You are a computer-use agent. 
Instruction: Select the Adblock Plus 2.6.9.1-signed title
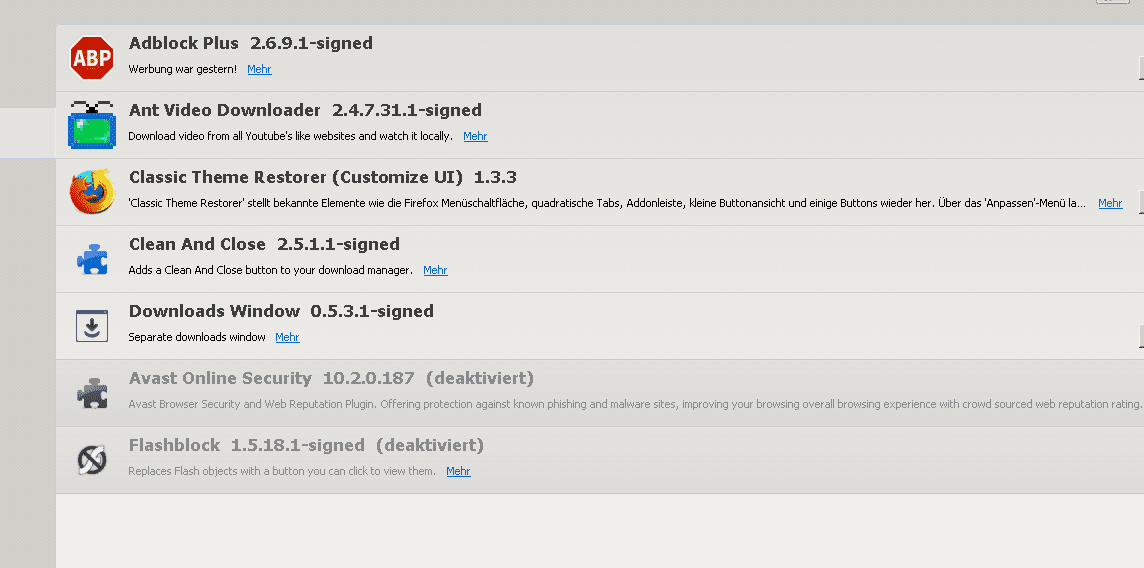(250, 43)
